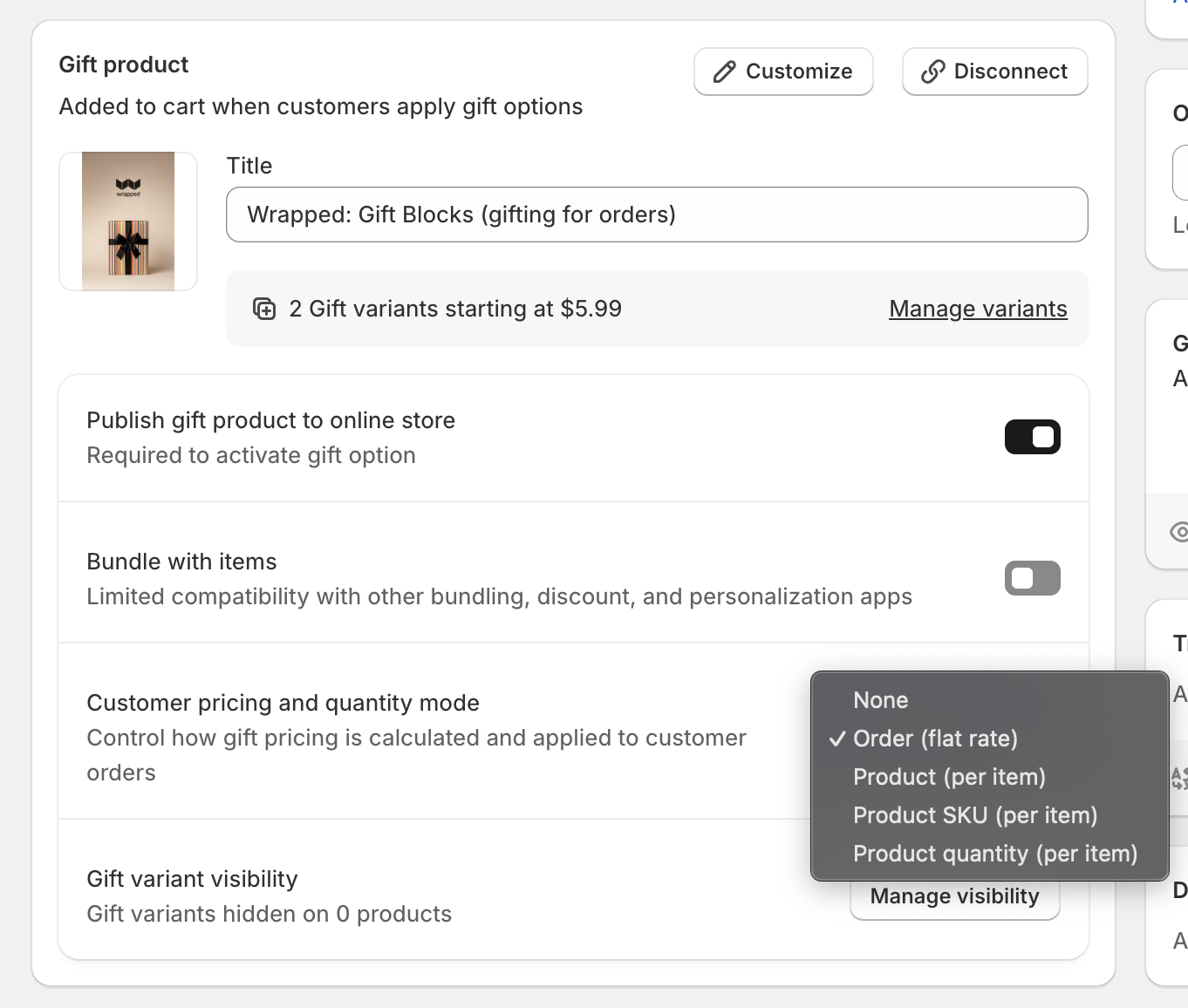Focus the gift product Title field

point(656,215)
